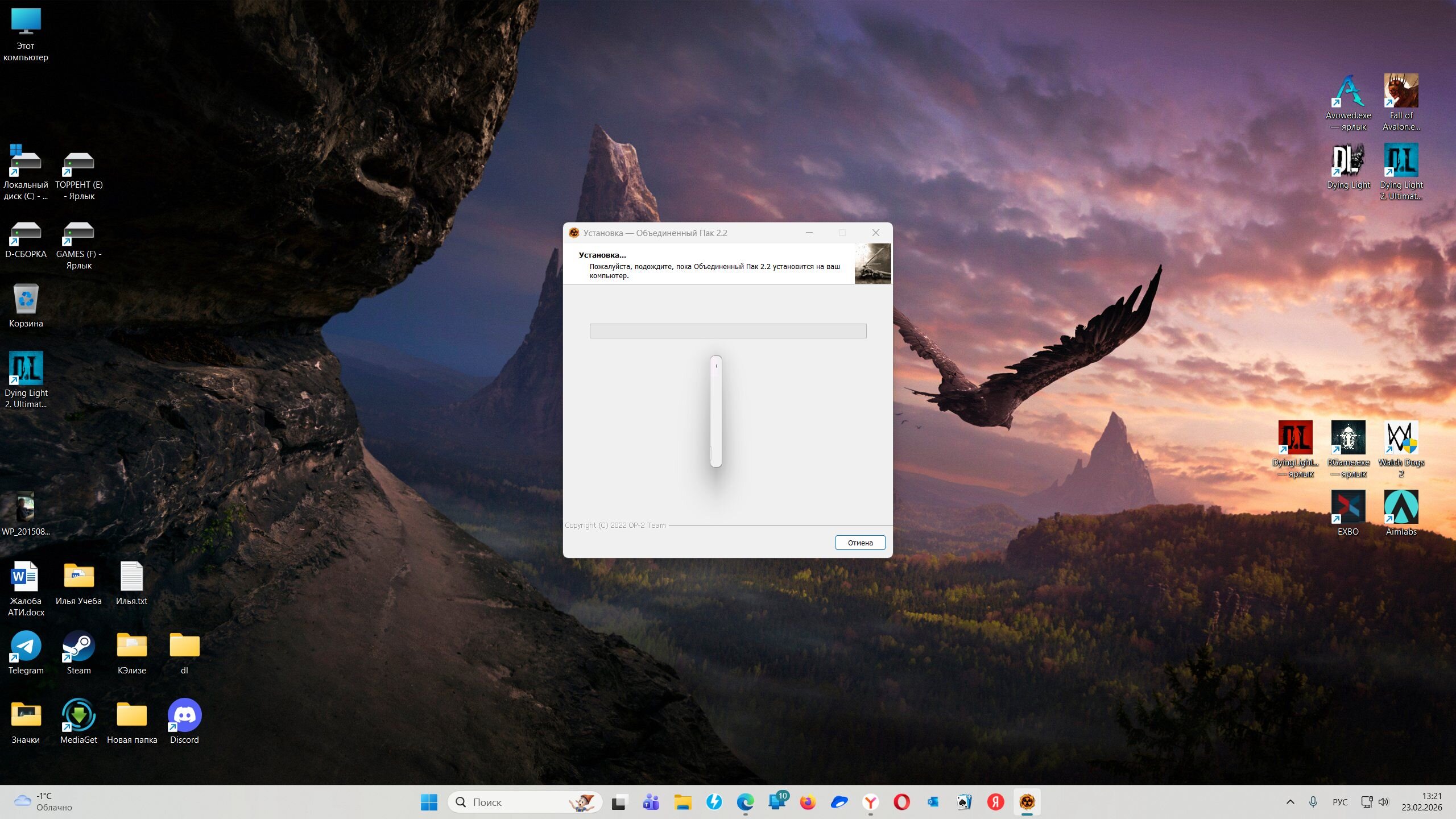Click the Отмена button in installer

pos(860,543)
